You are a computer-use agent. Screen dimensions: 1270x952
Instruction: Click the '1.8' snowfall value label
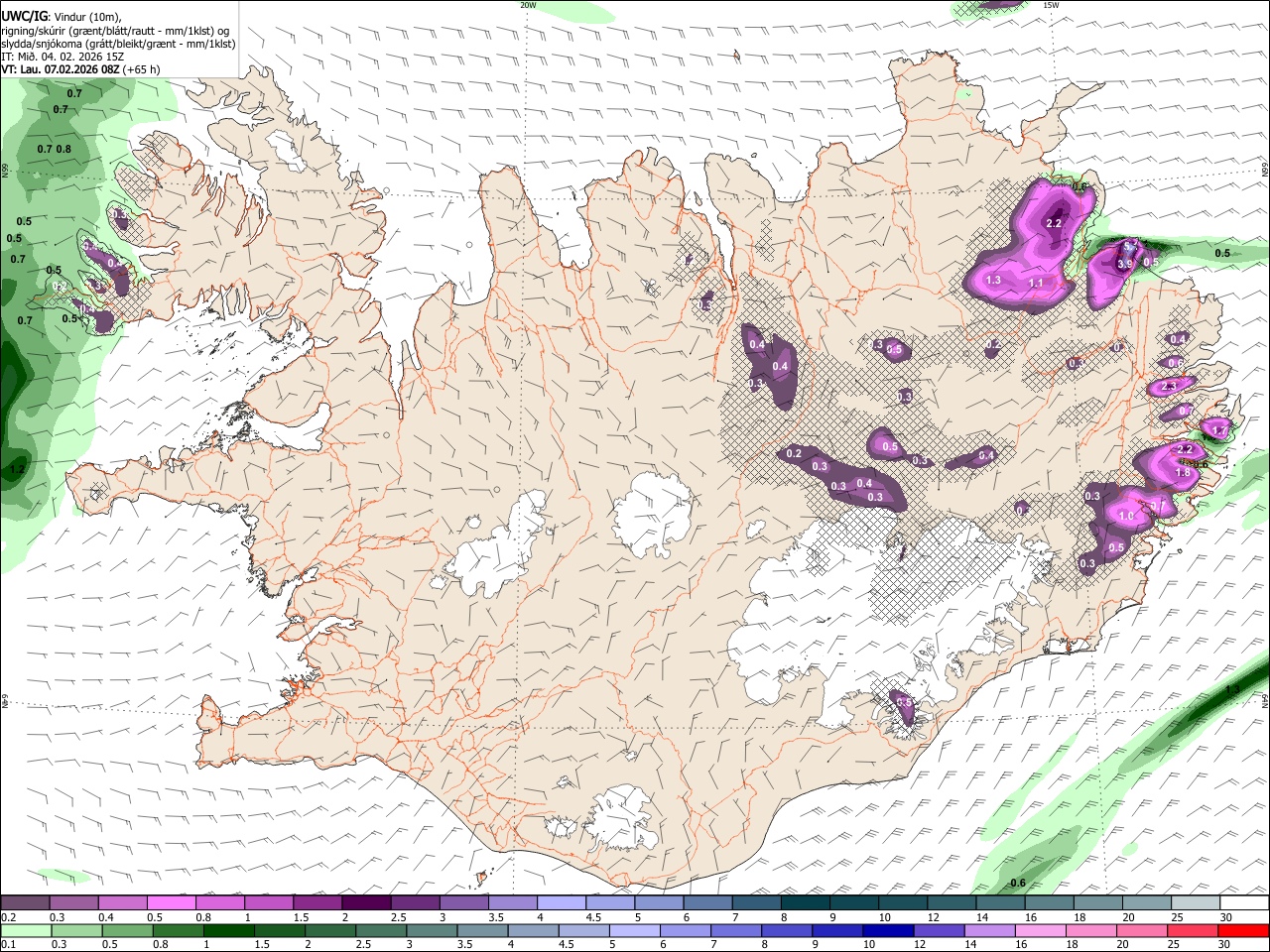(x=1183, y=473)
